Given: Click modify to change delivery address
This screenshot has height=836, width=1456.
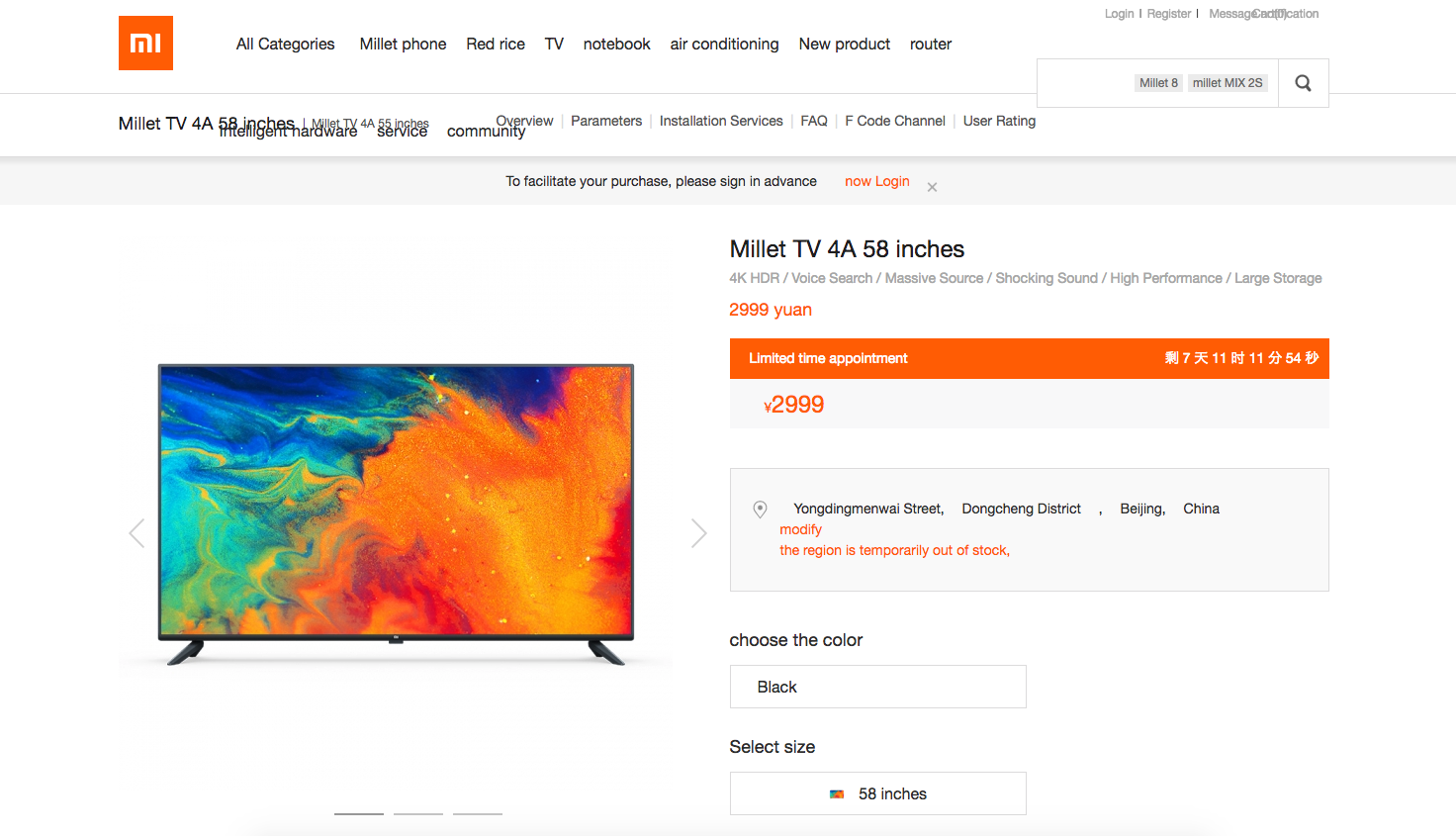Looking at the screenshot, I should pos(800,529).
